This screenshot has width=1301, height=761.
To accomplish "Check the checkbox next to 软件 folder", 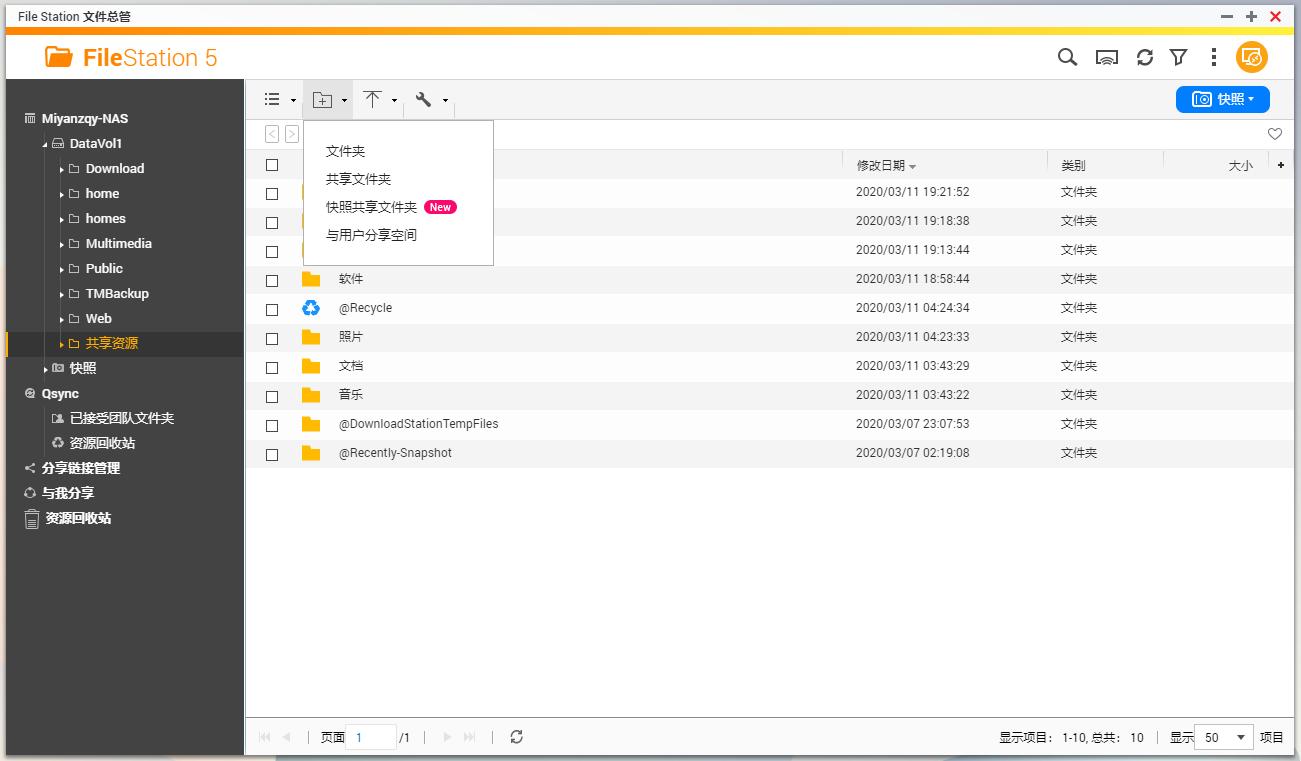I will [271, 280].
